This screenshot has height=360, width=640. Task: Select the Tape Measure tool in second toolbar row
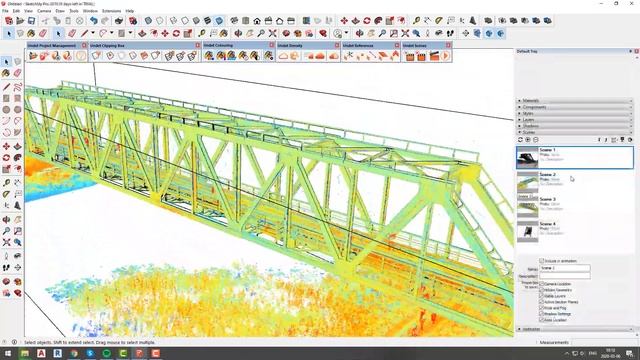point(202,33)
